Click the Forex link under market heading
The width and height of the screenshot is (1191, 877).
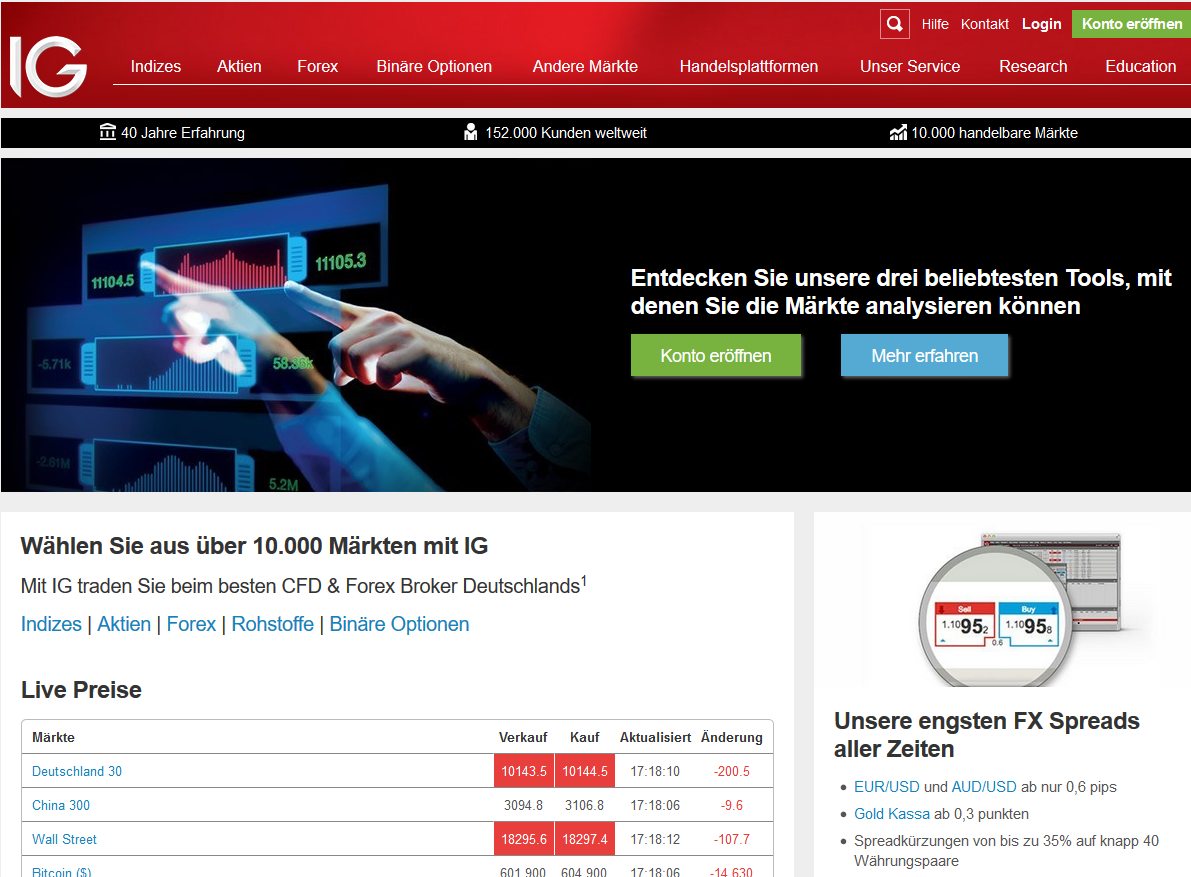(x=191, y=624)
